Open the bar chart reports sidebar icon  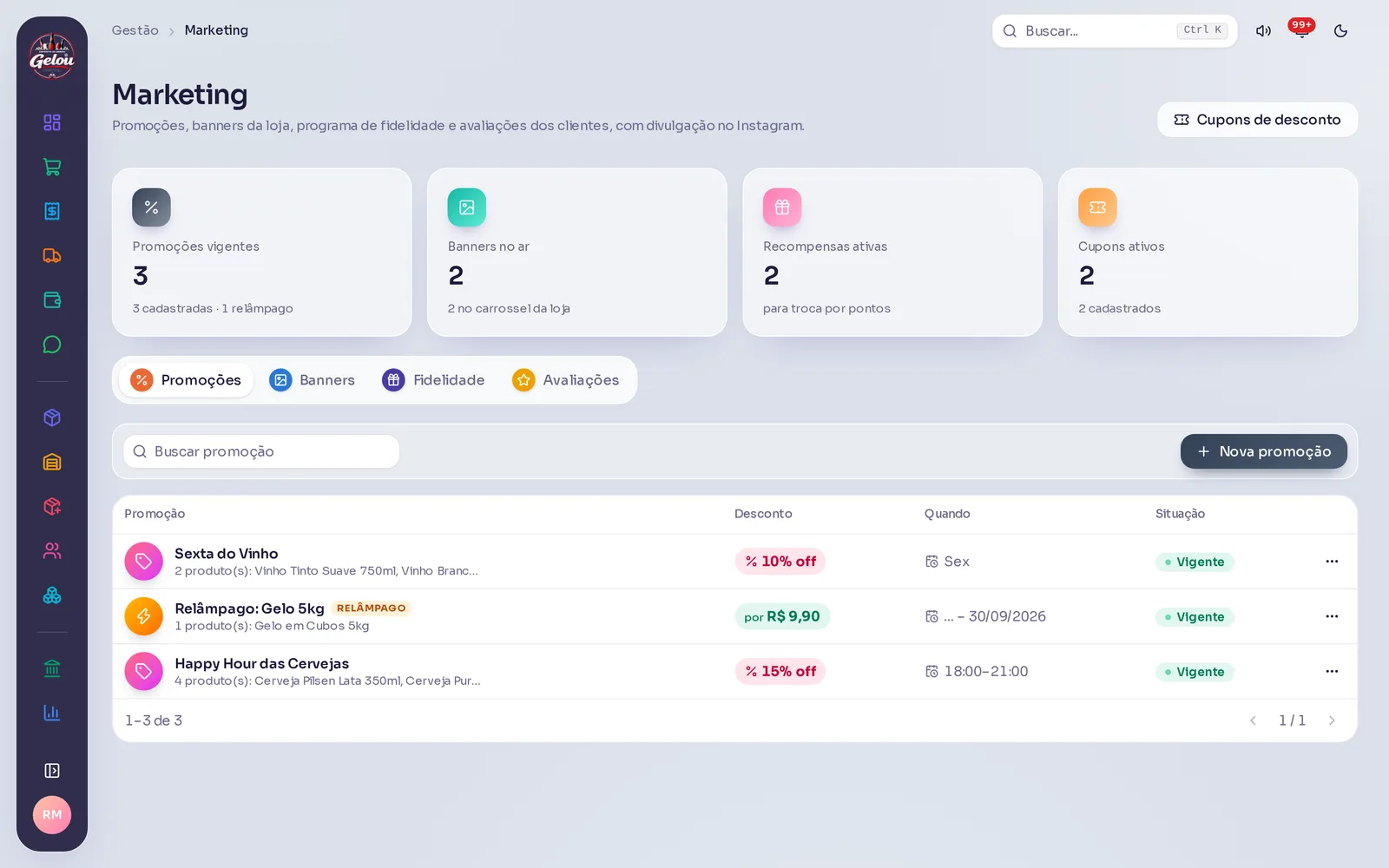[x=52, y=713]
